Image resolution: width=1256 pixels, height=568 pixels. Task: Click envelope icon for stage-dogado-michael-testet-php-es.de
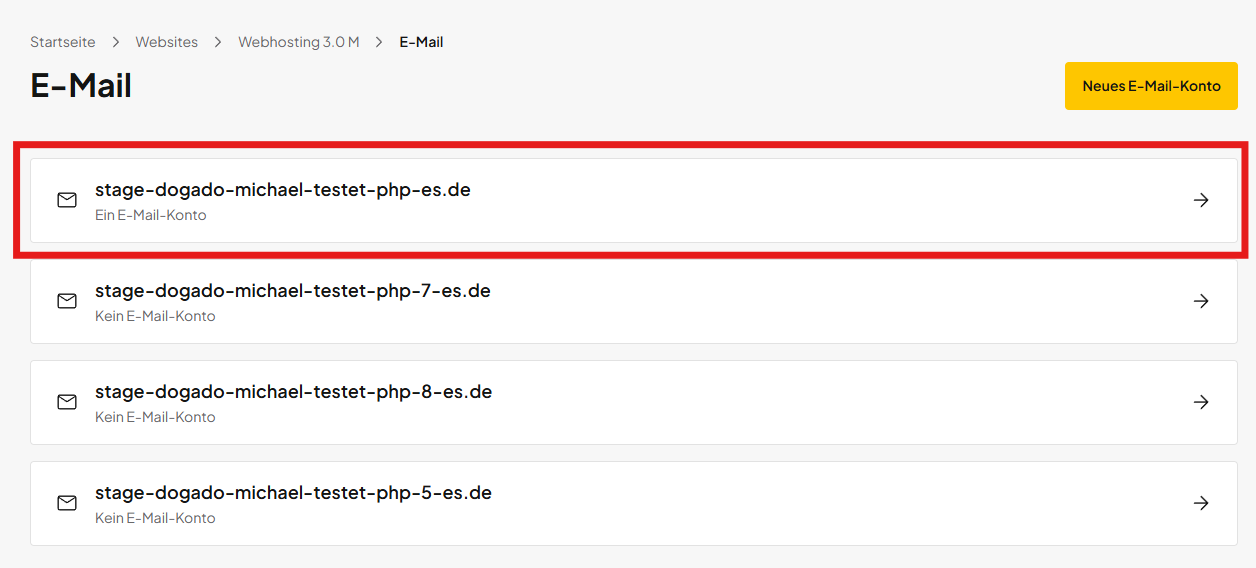(67, 200)
